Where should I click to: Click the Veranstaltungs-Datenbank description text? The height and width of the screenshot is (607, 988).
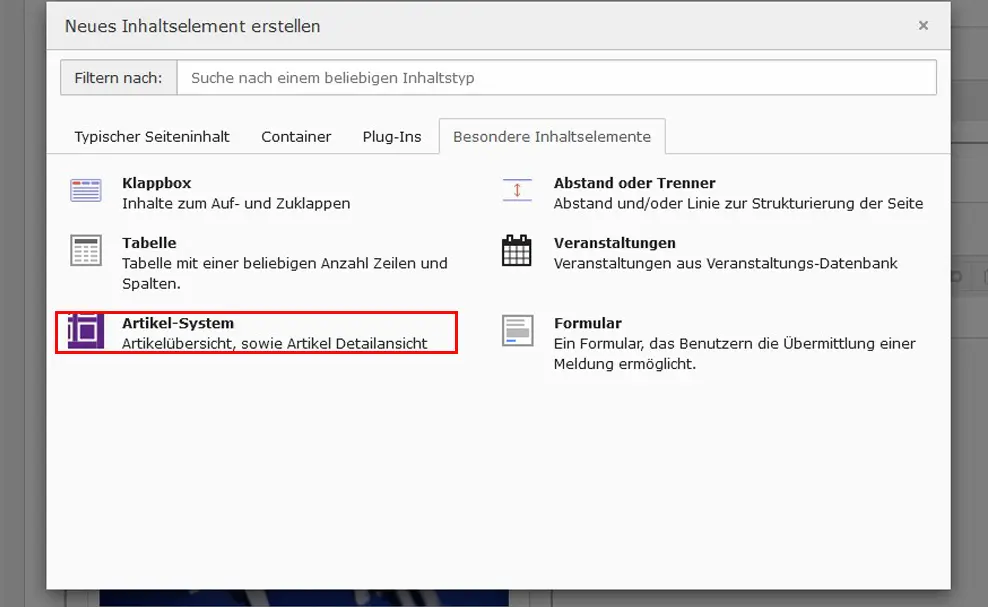(x=725, y=263)
